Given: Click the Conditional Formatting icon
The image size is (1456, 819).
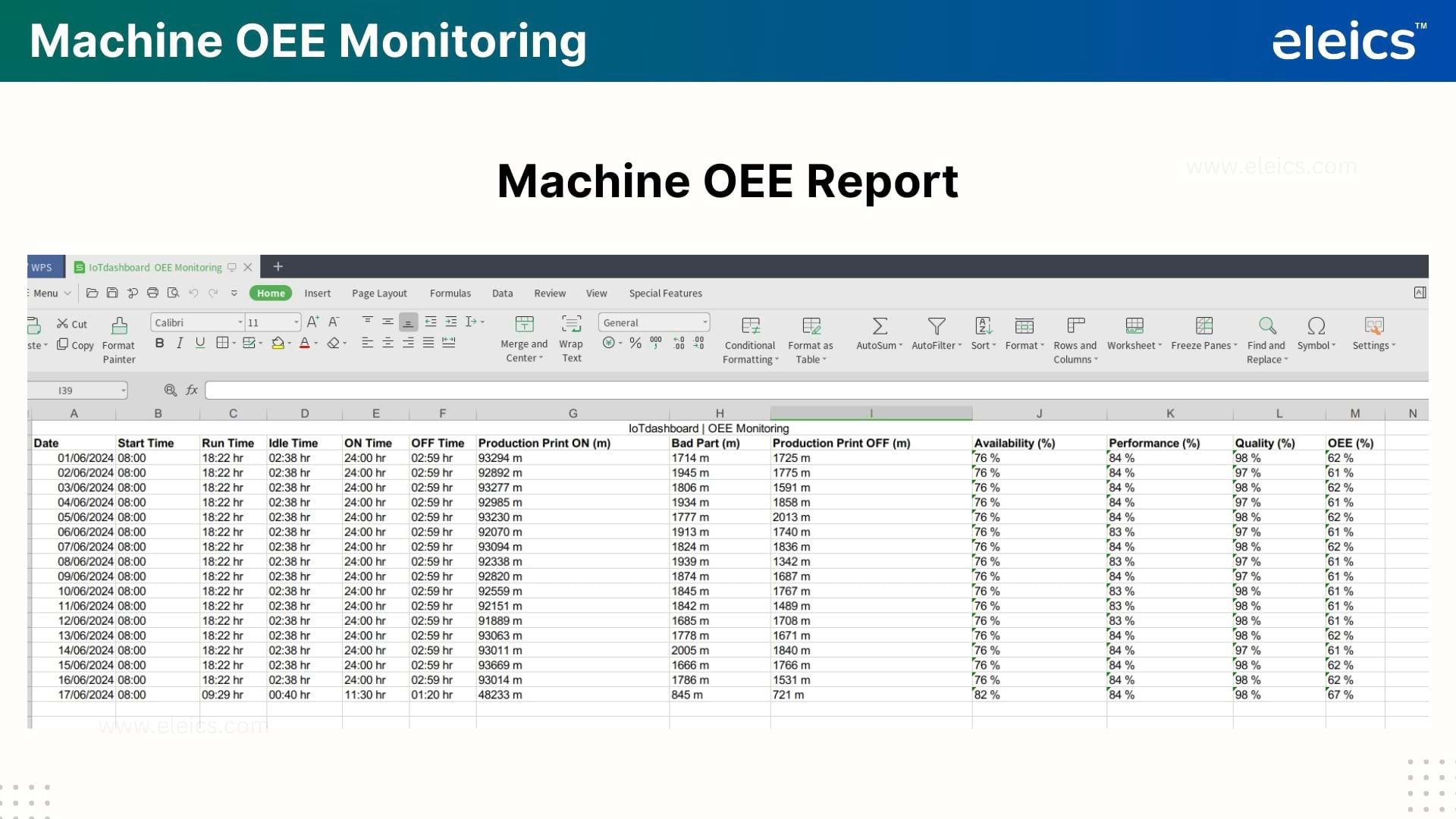Looking at the screenshot, I should point(751,326).
